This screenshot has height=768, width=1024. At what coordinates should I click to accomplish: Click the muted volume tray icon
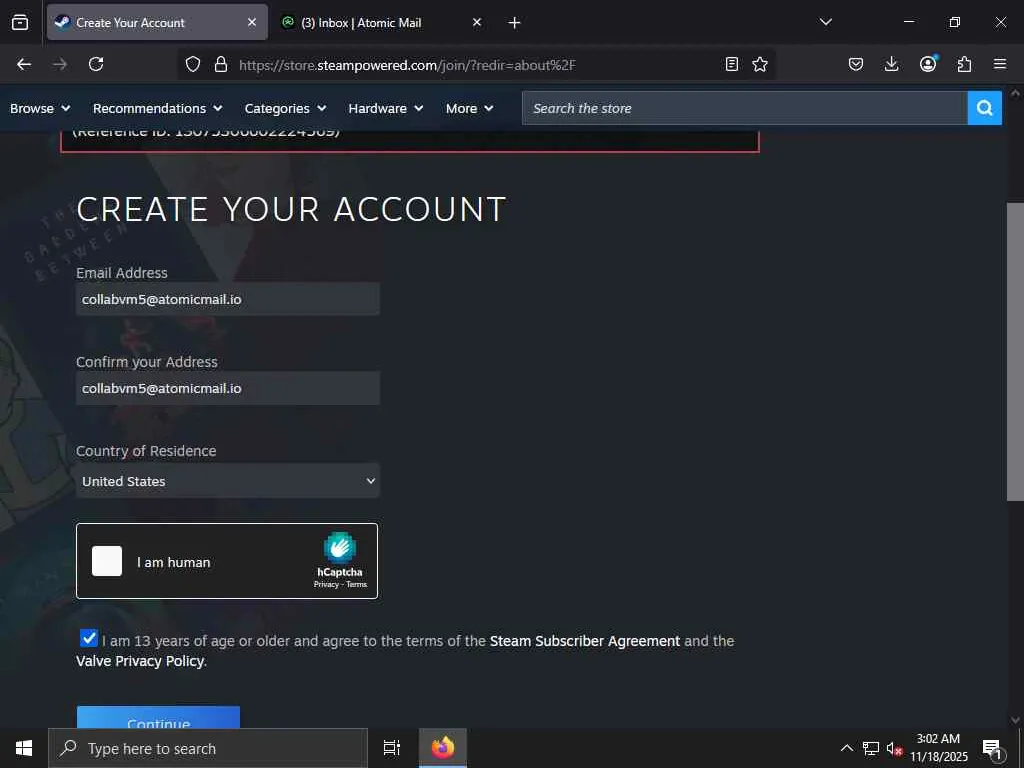click(x=895, y=748)
